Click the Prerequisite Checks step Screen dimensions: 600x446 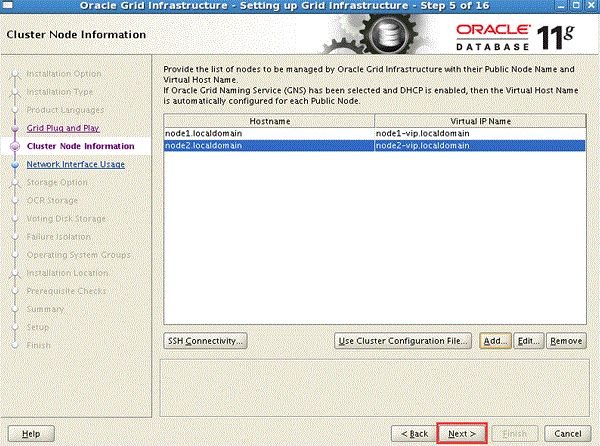(66, 291)
